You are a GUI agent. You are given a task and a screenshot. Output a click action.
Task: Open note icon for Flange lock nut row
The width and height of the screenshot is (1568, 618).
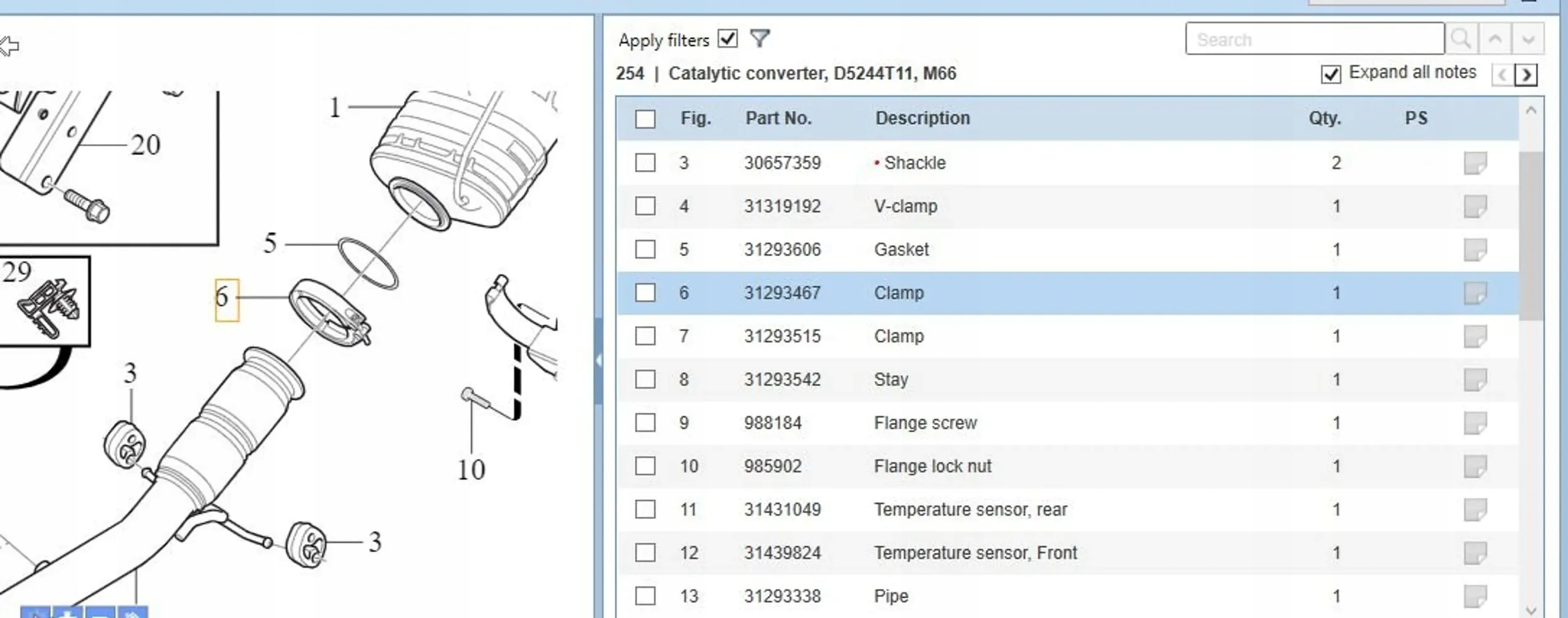point(1475,466)
